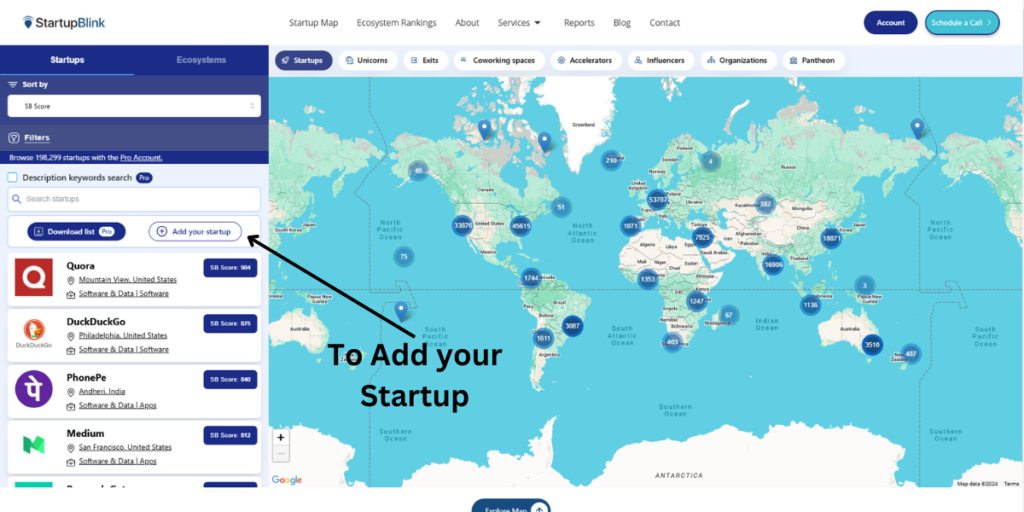The width and height of the screenshot is (1024, 512).
Task: Click the 1744 cluster marker near Central America
Action: pyautogui.click(x=531, y=278)
